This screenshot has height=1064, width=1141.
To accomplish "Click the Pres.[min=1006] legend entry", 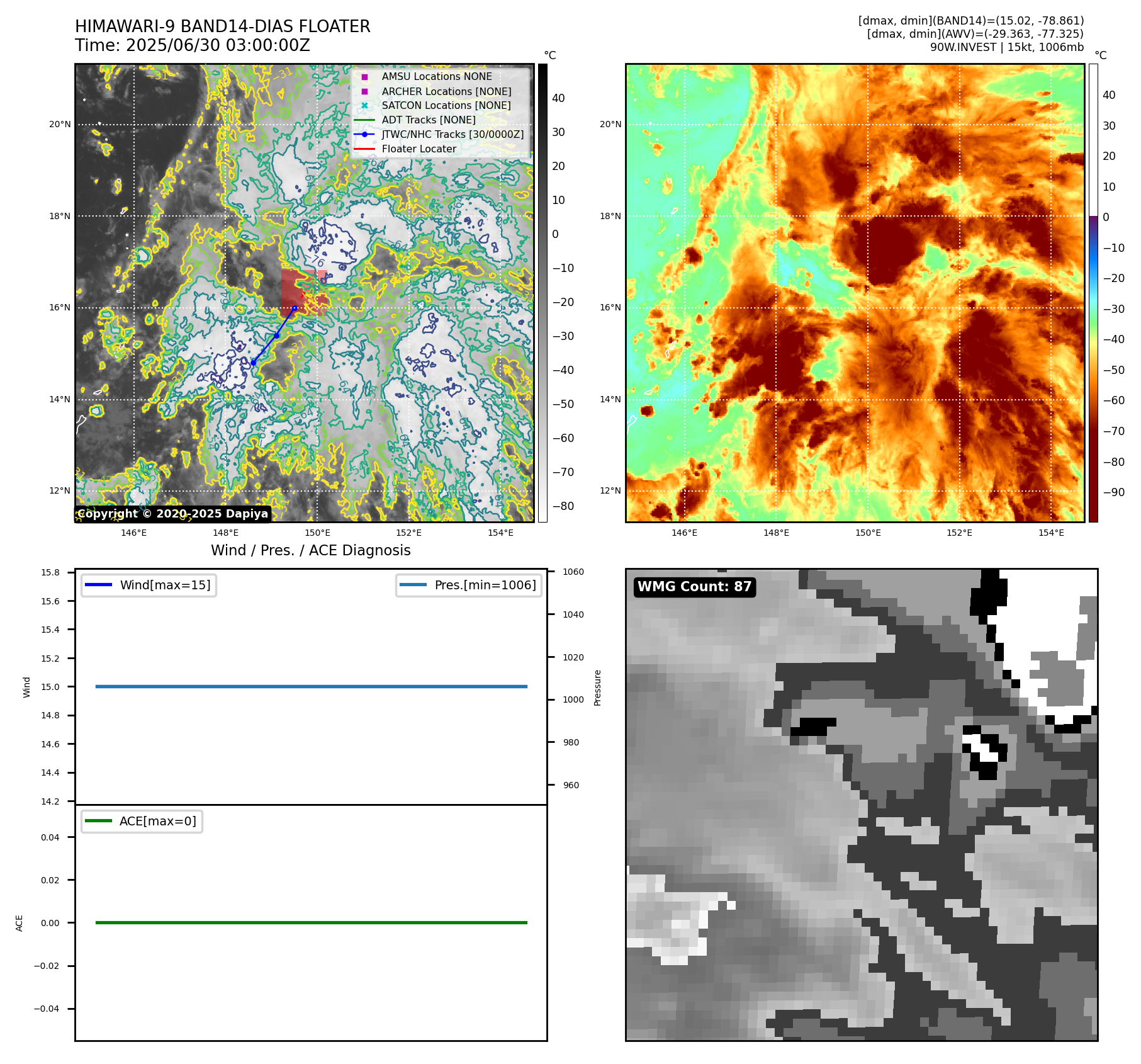I will pos(469,585).
